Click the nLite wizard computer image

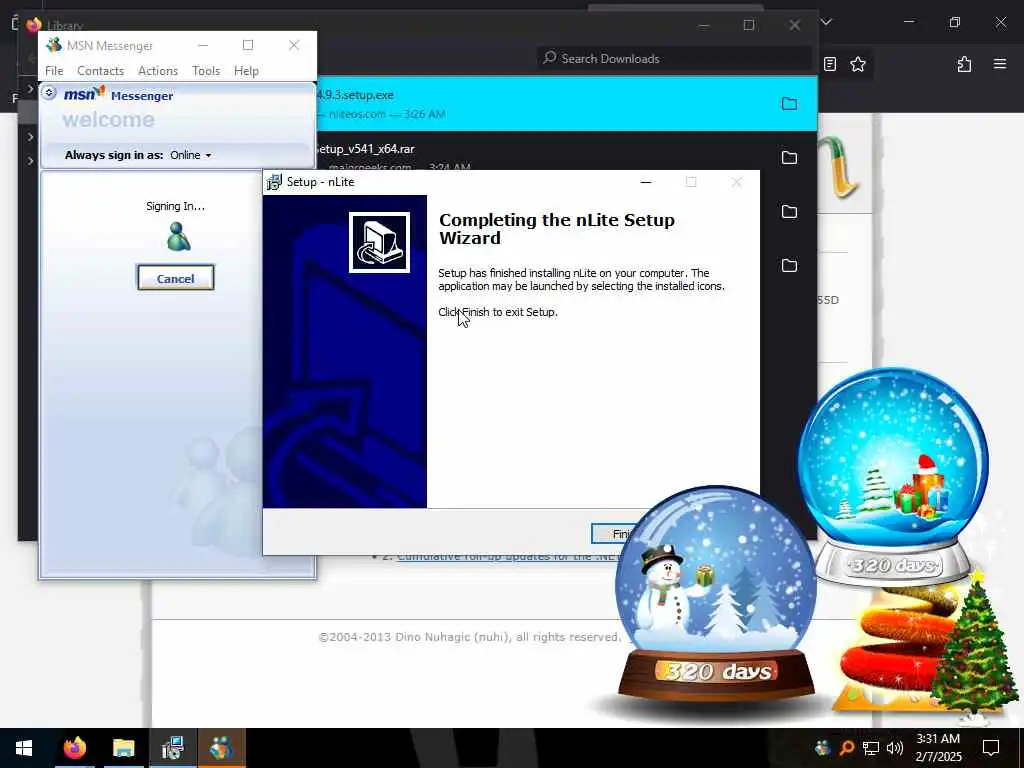[x=379, y=242]
